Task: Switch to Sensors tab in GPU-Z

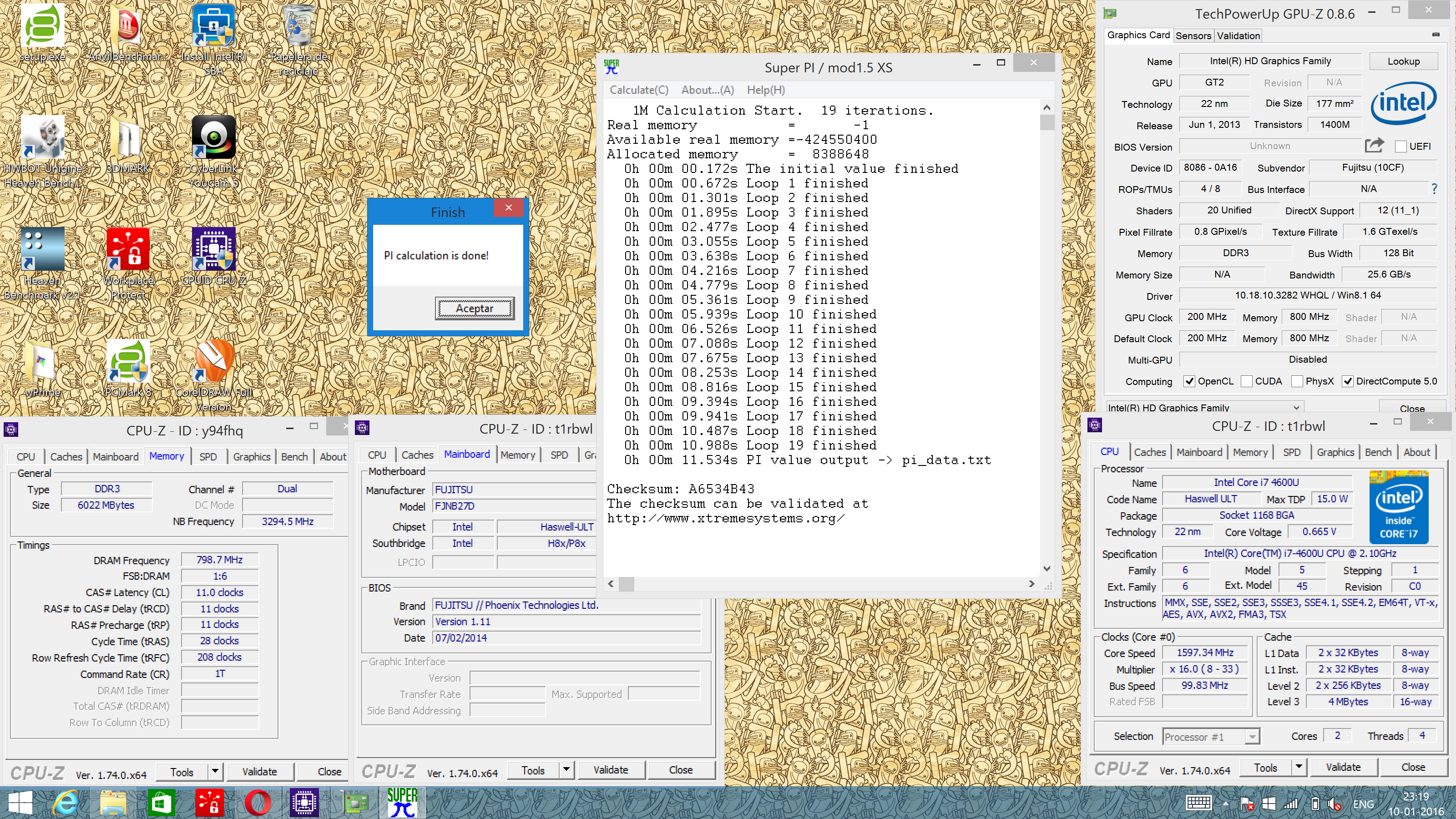Action: click(x=1193, y=35)
